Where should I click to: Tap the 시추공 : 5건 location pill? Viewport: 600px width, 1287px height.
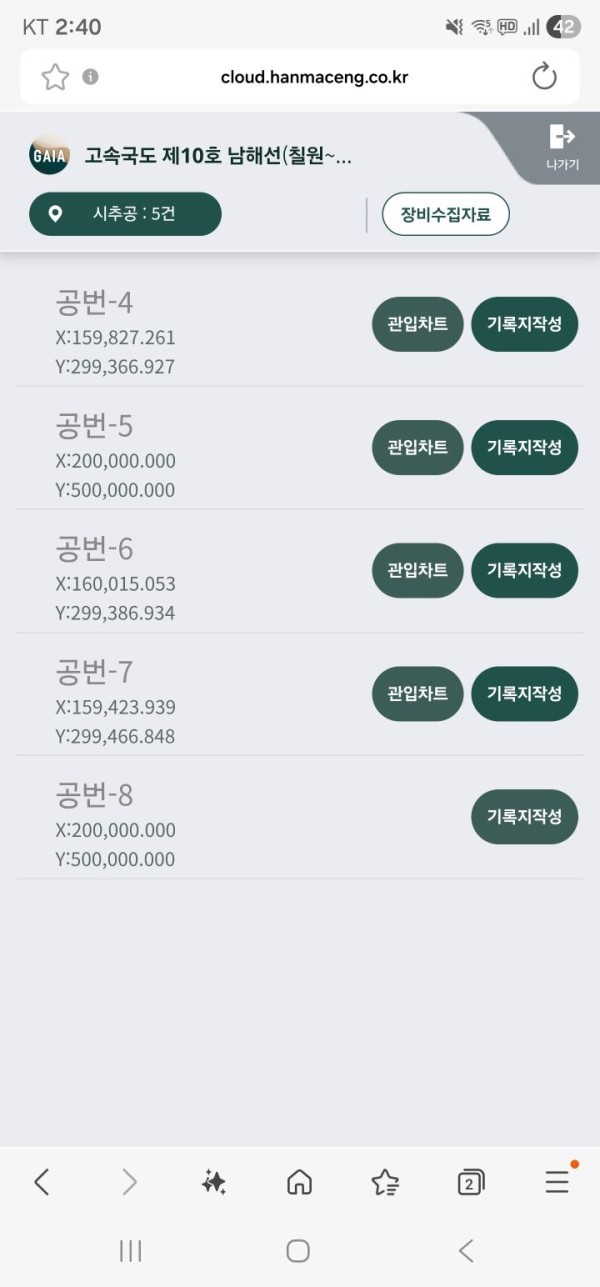click(125, 214)
